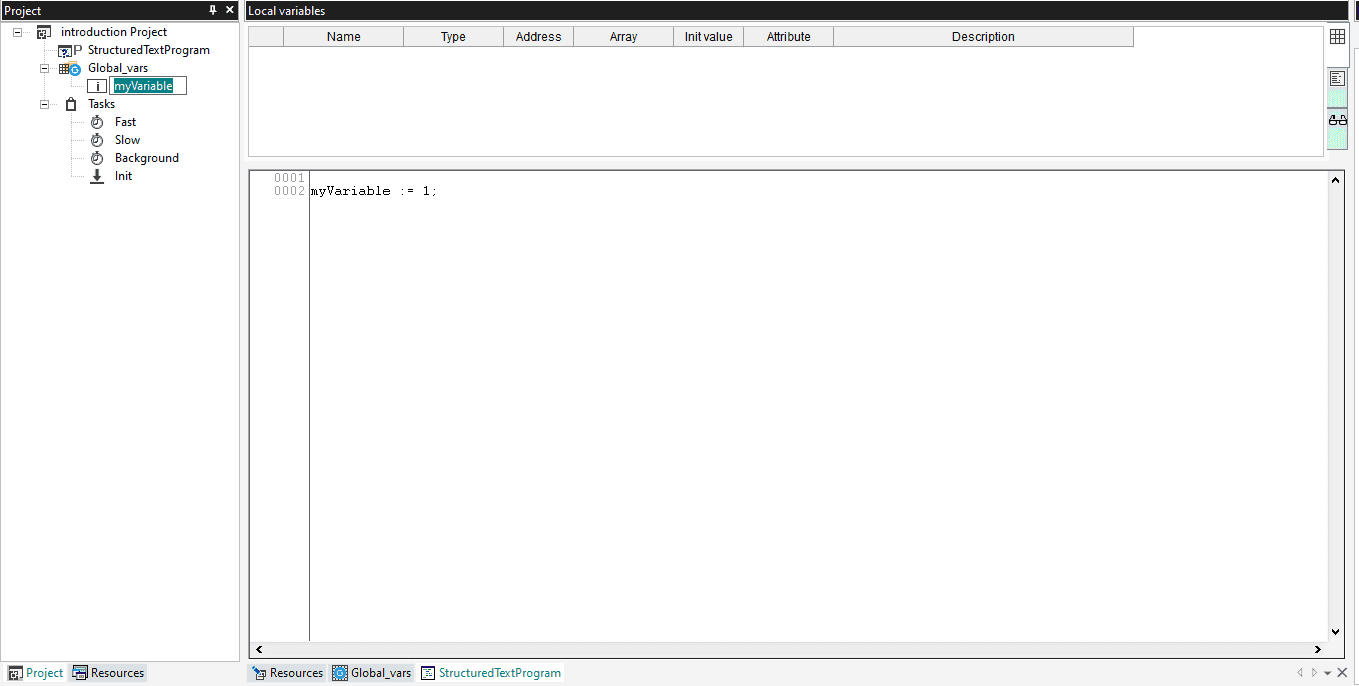This screenshot has height=686, width=1359.
Task: Collapse the Tasks tree node
Action: (44, 104)
